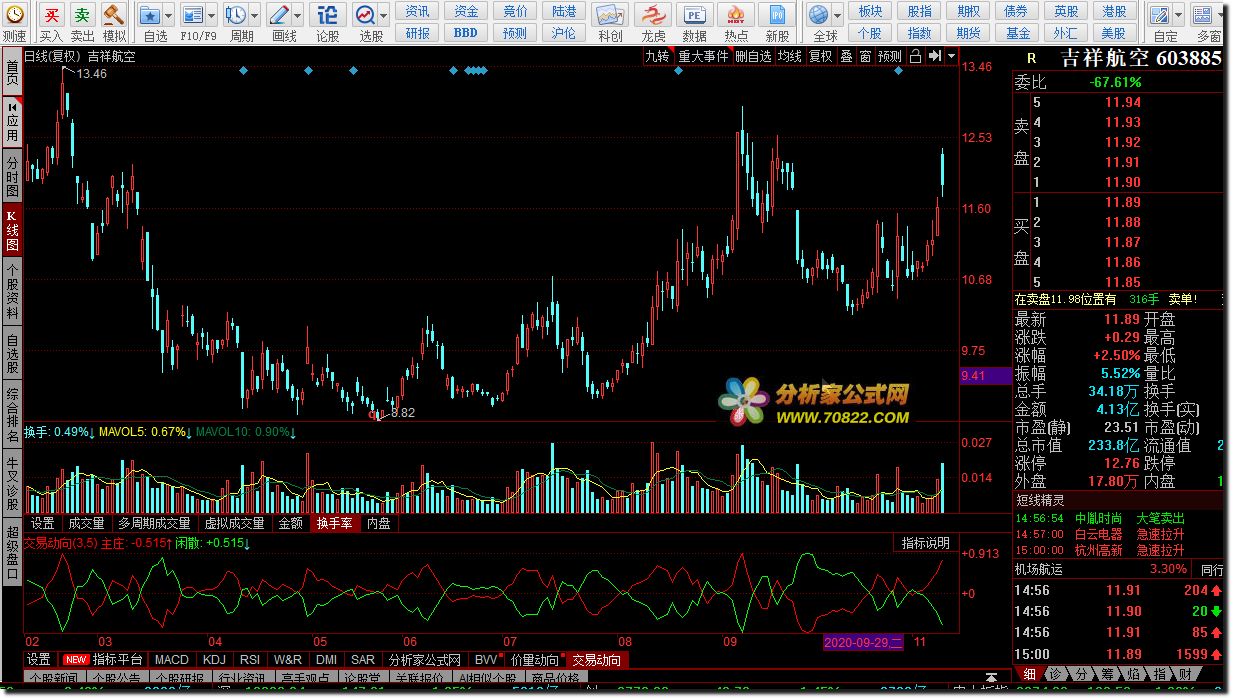The height and width of the screenshot is (698, 1233).
Task: Click the 2020-09-29 date marker
Action: click(x=863, y=642)
